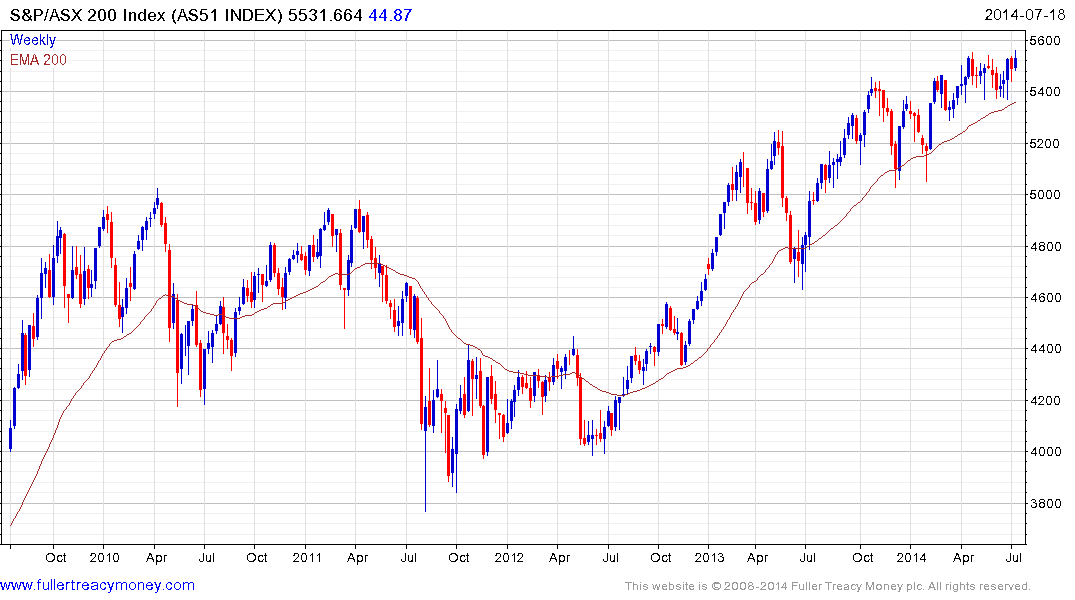Screen dimensions: 1075x600
Task: Click the last Jul axis label after 2014
Action: [1013, 557]
